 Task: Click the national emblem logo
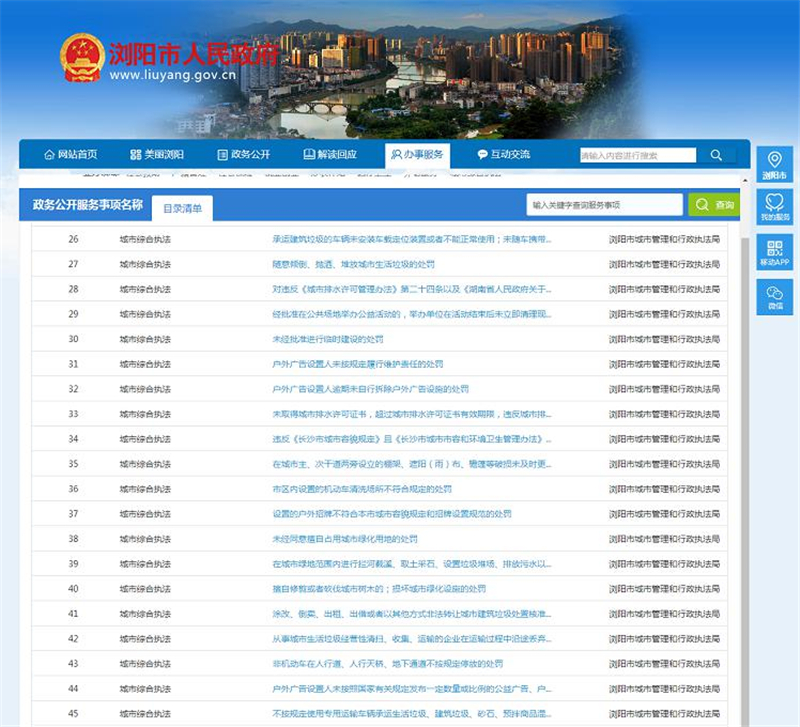click(x=82, y=58)
